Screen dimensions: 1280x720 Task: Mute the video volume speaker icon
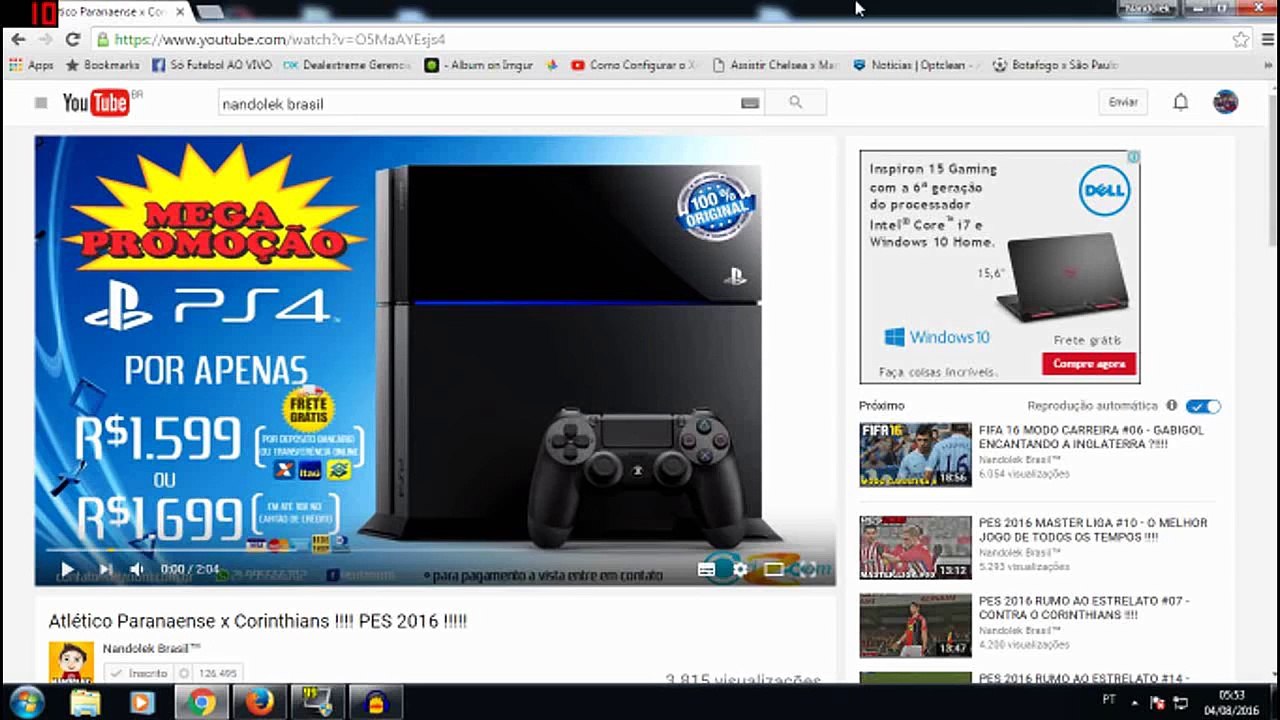pos(137,569)
